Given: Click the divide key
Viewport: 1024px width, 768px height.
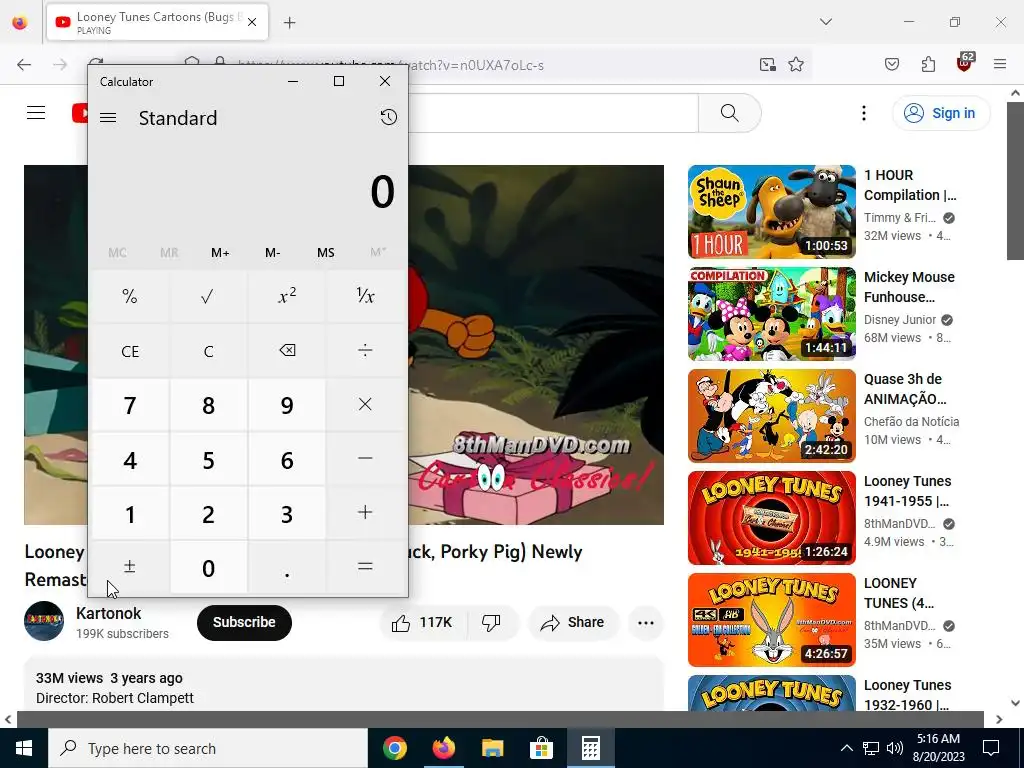Looking at the screenshot, I should tap(365, 351).
